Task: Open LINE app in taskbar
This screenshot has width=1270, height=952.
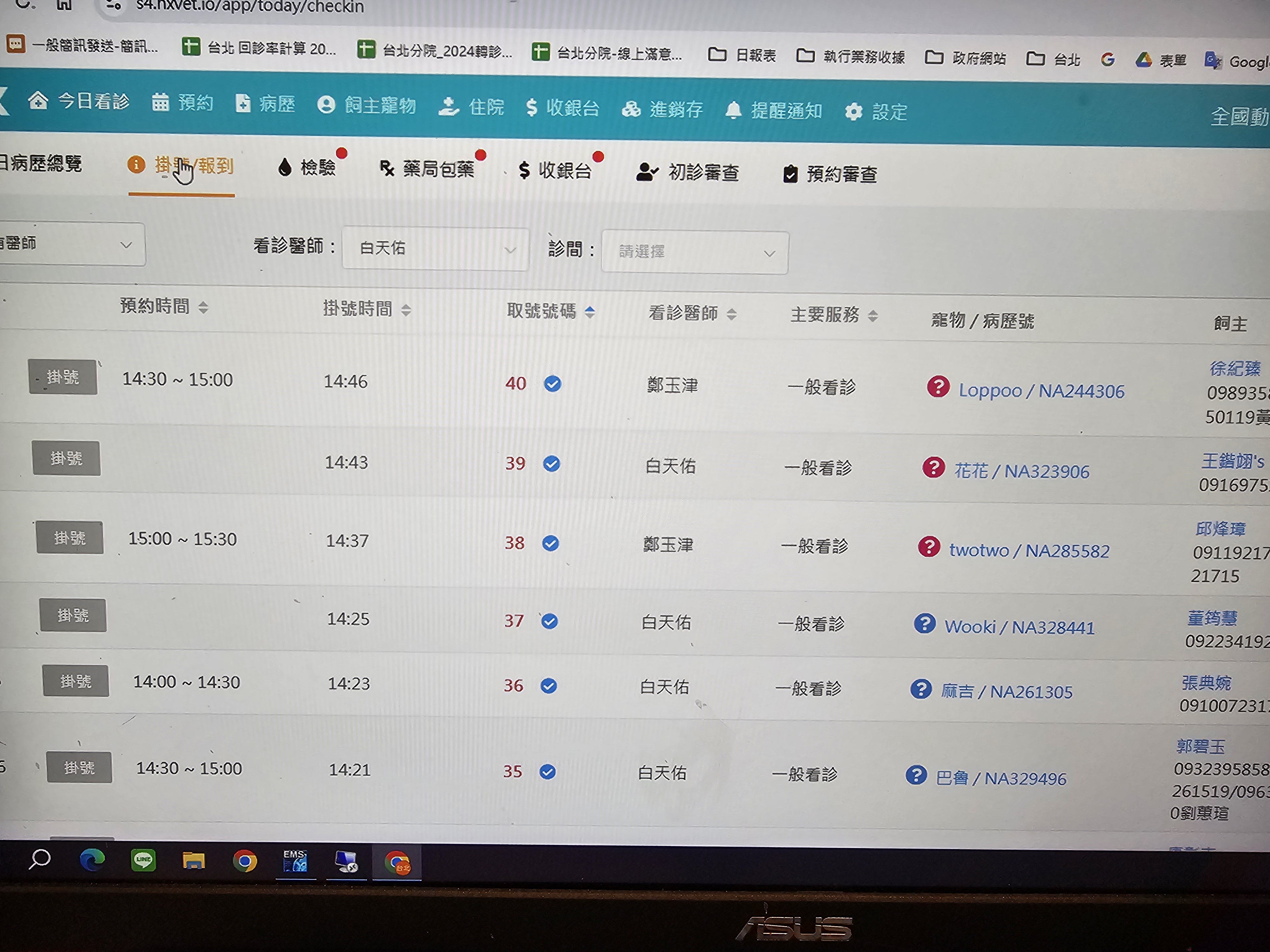Action: click(x=143, y=860)
